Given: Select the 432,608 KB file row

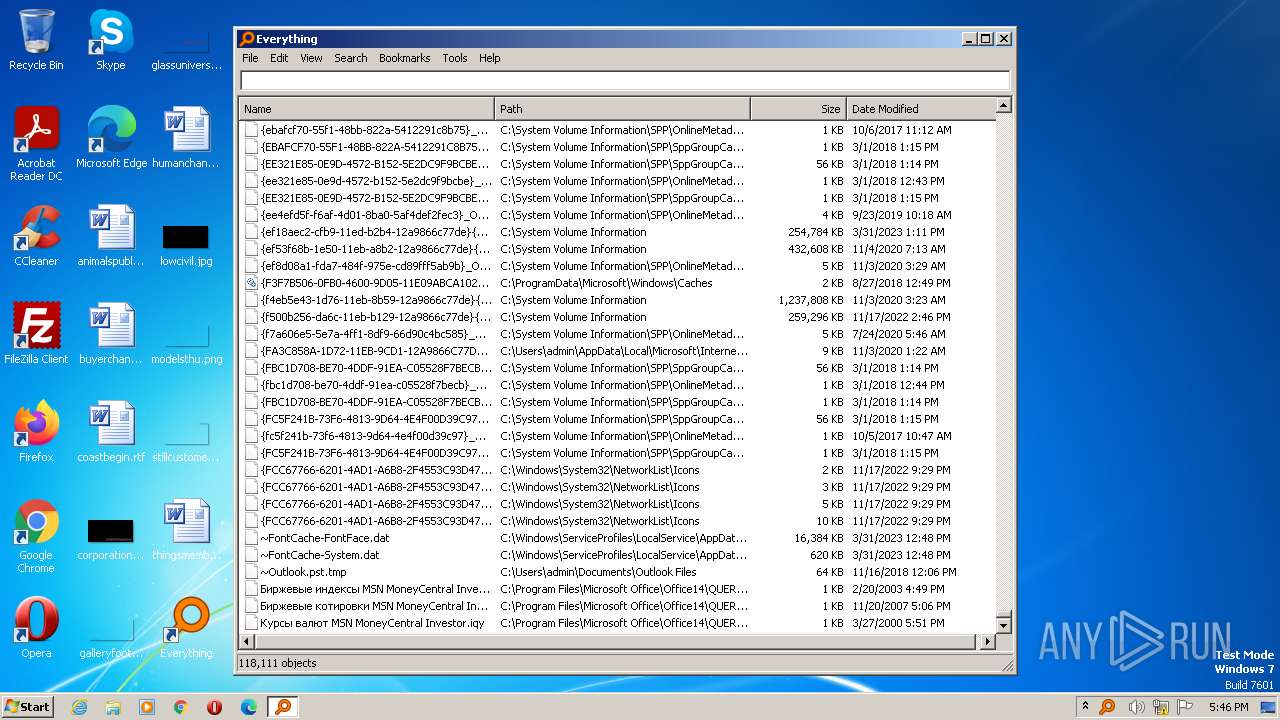Looking at the screenshot, I should click(617, 249).
